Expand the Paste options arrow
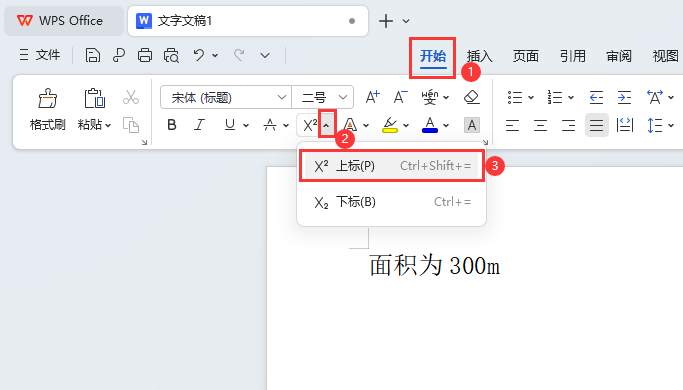The width and height of the screenshot is (683, 390). (108, 125)
